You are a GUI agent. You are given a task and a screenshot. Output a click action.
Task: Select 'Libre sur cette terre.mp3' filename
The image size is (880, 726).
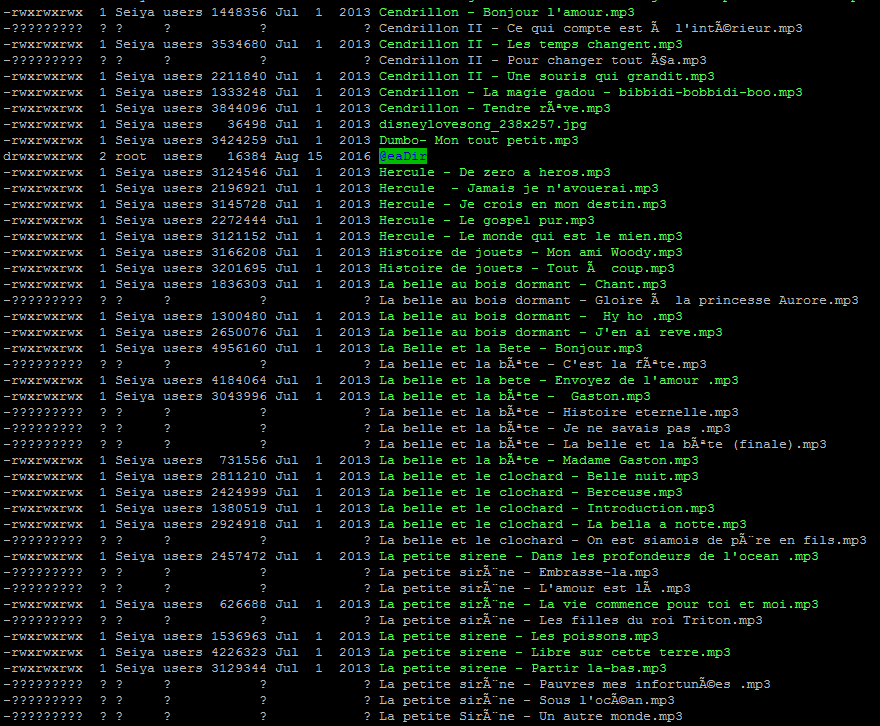tap(631, 653)
